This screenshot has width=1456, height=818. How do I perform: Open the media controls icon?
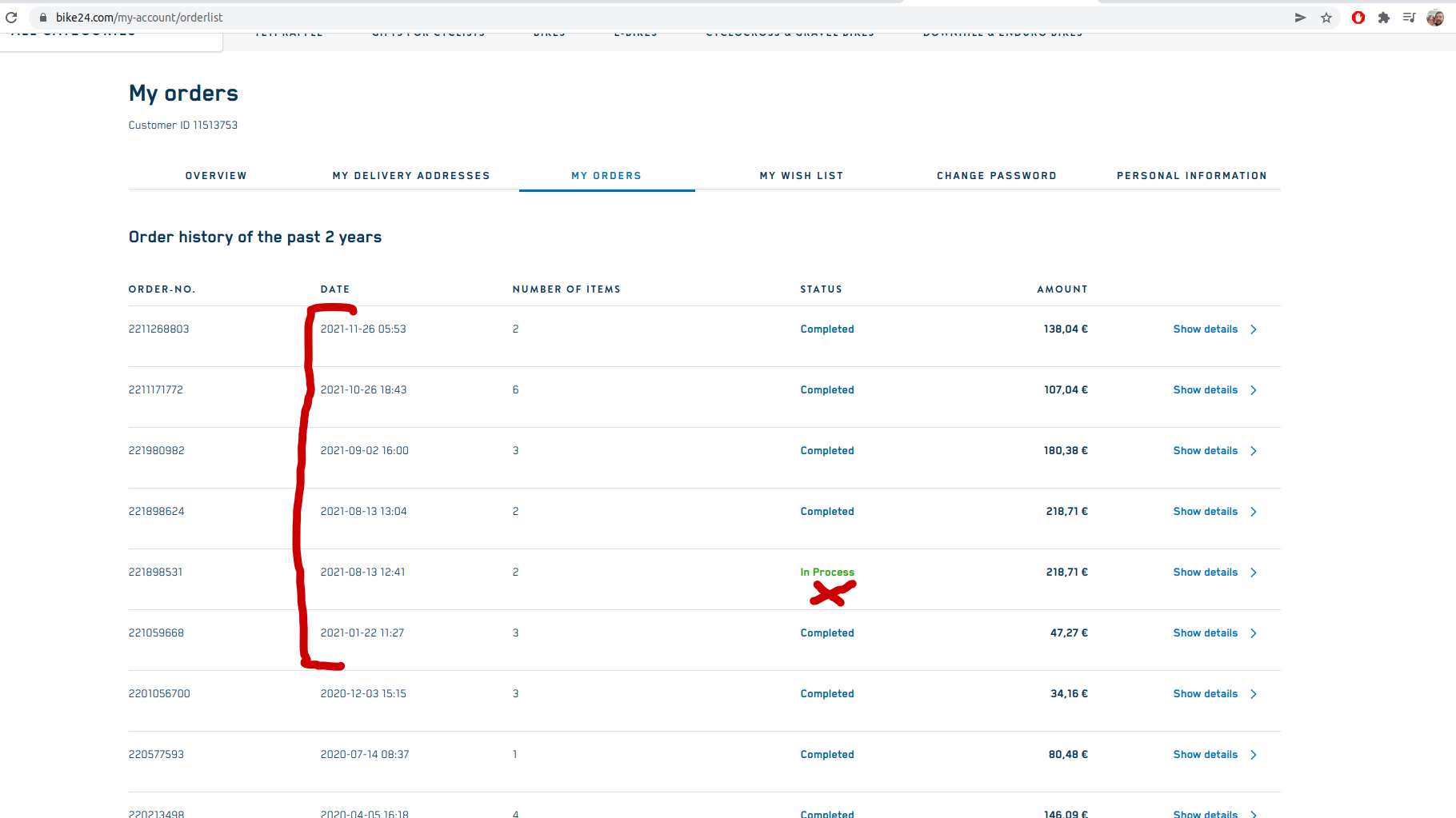[x=1409, y=18]
